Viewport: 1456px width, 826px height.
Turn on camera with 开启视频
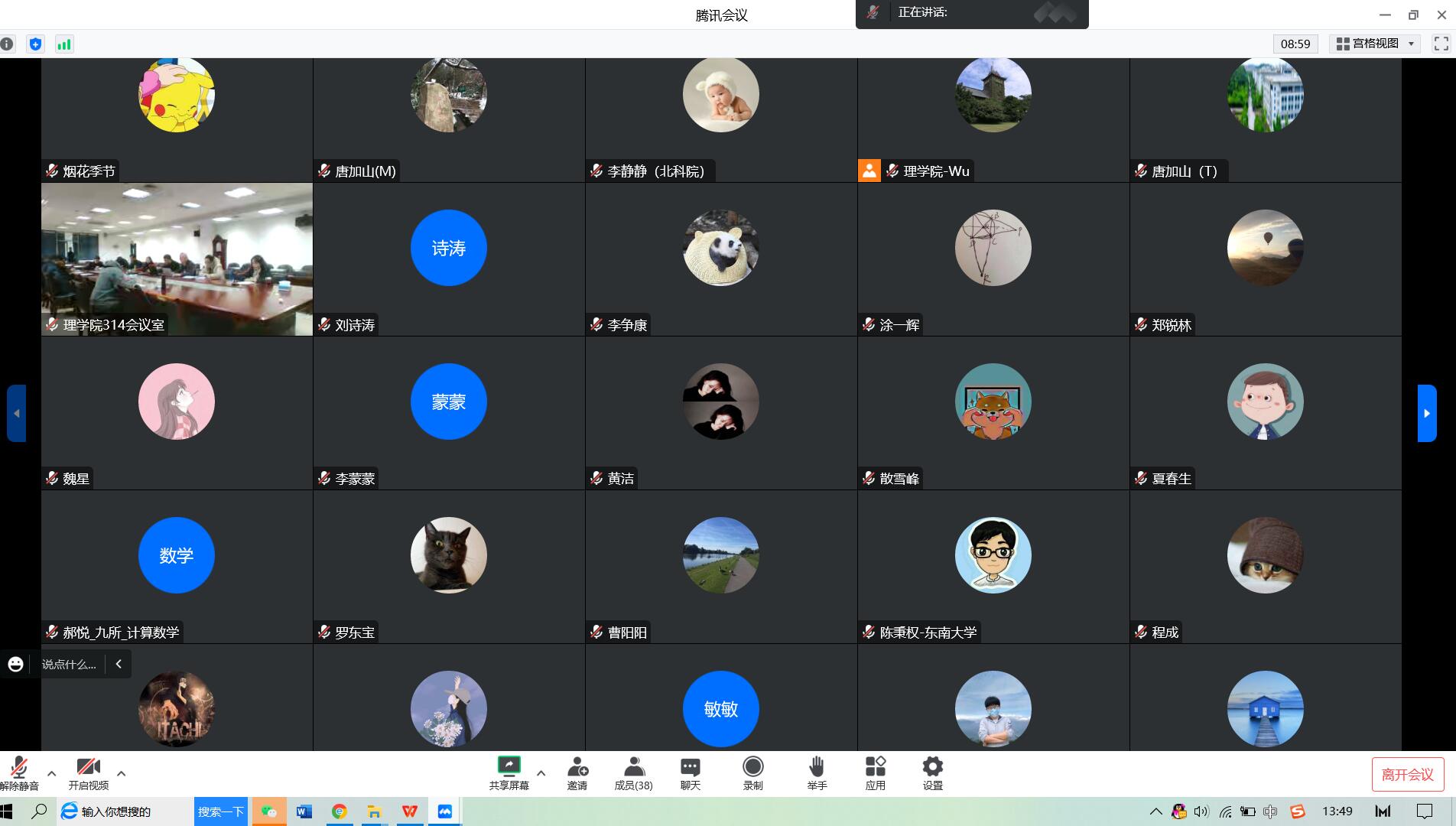point(88,772)
